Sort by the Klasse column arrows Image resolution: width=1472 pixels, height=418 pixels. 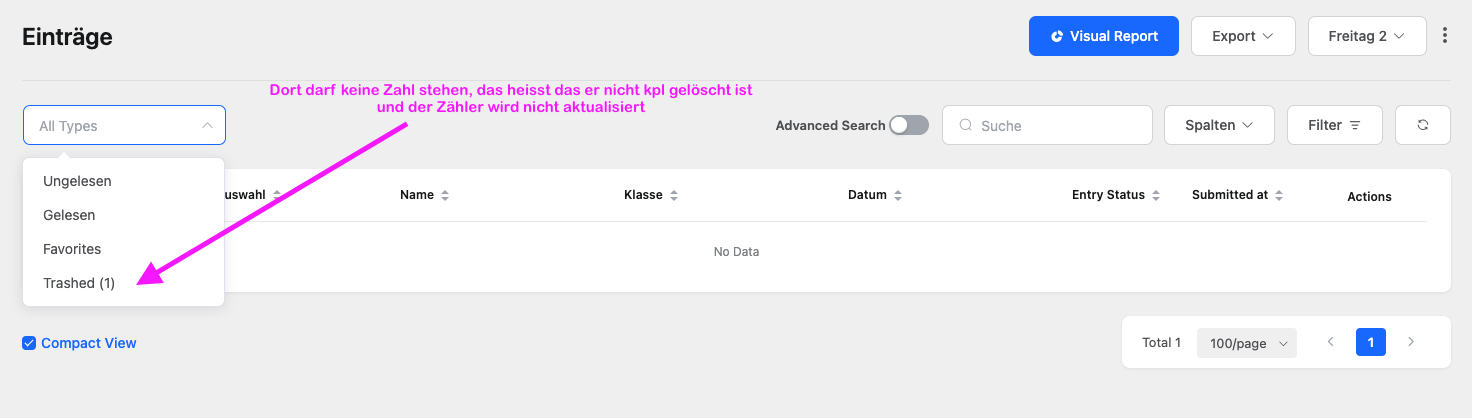[674, 195]
